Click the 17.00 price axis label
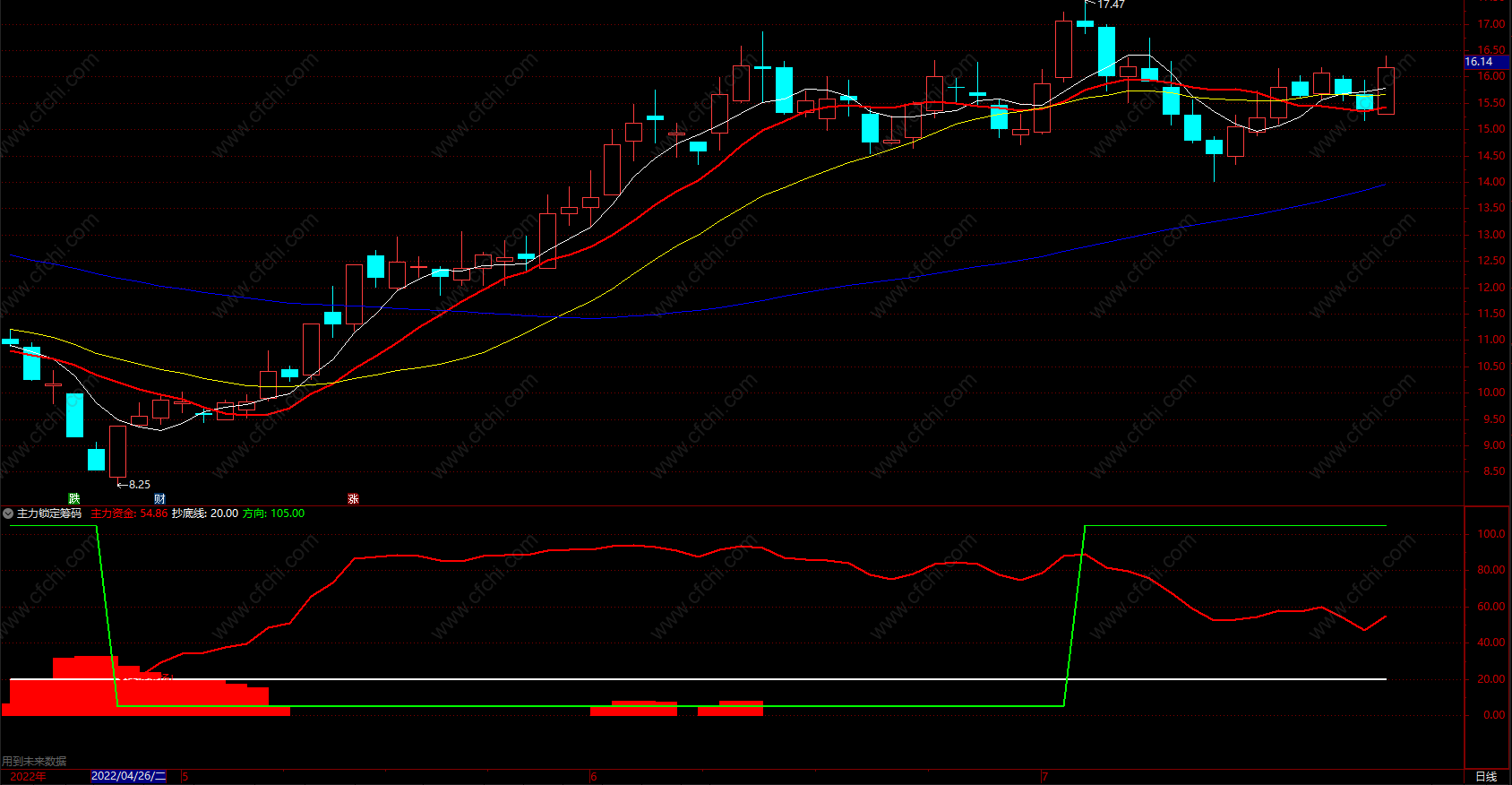 [x=1491, y=24]
